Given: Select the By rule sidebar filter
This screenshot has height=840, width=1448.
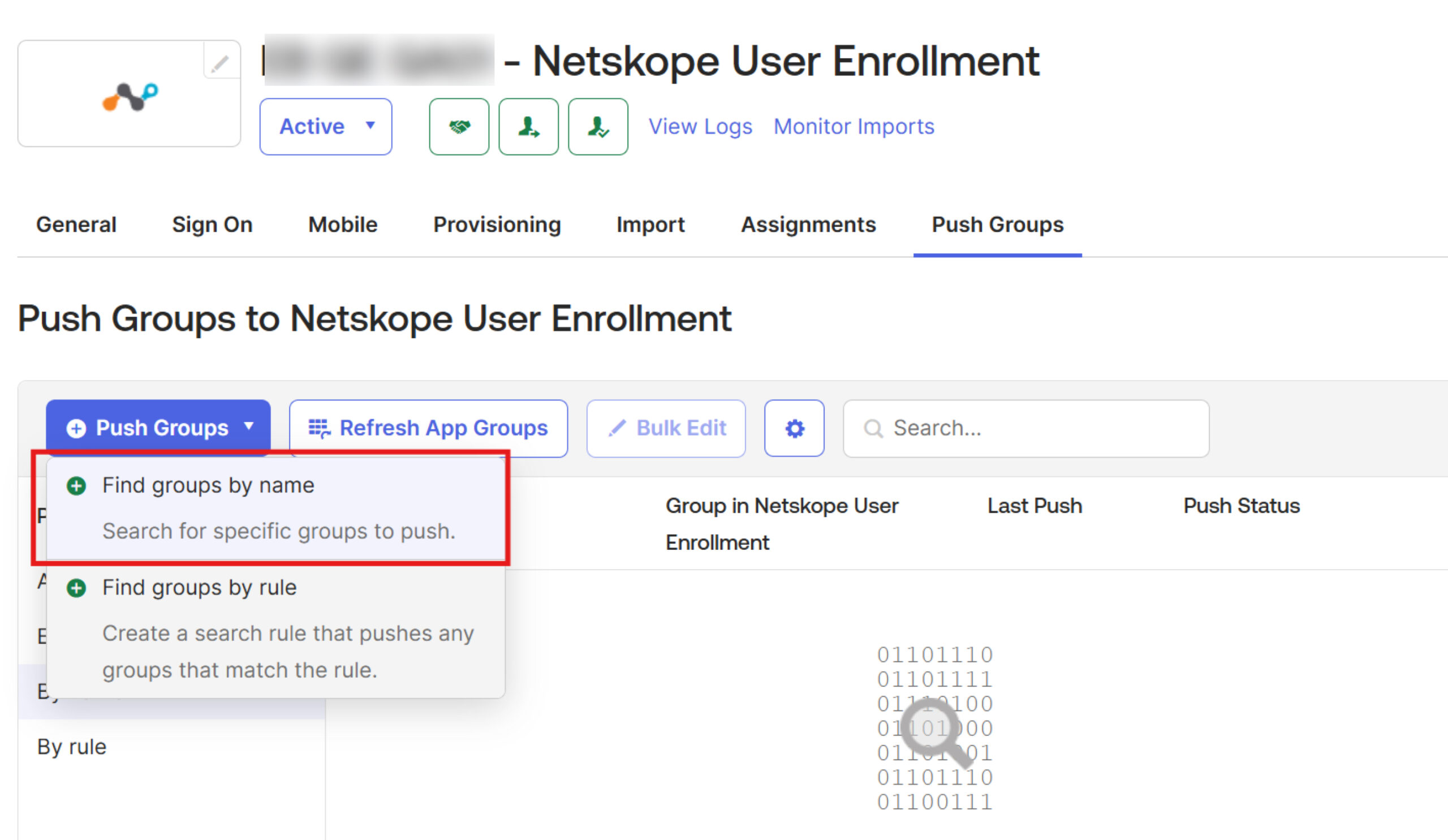Looking at the screenshot, I should click(x=72, y=746).
